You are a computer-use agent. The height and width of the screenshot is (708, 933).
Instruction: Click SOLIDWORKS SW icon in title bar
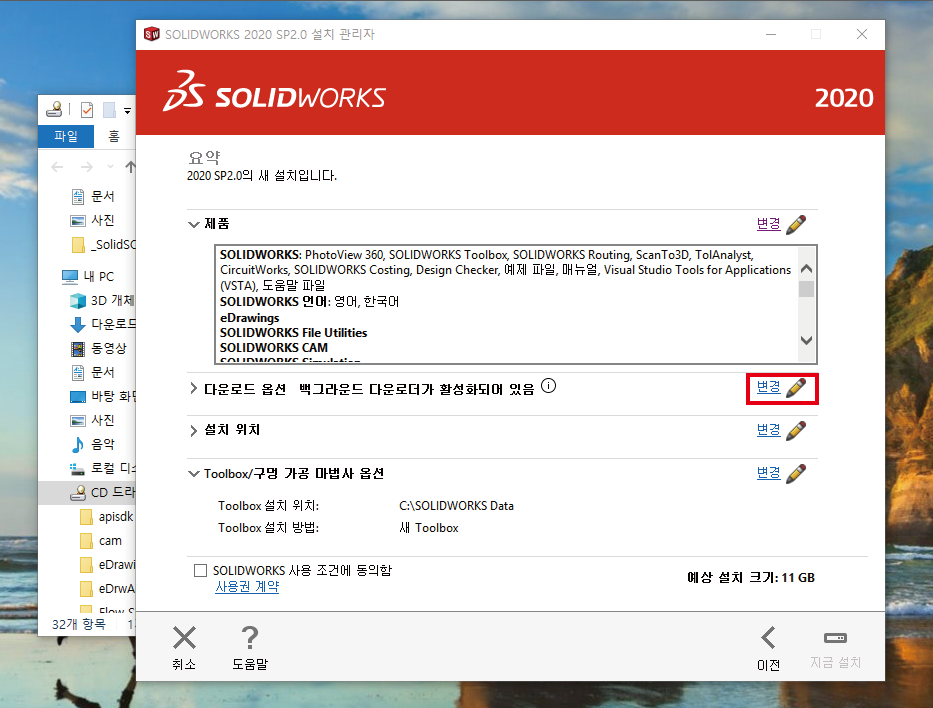pos(152,34)
